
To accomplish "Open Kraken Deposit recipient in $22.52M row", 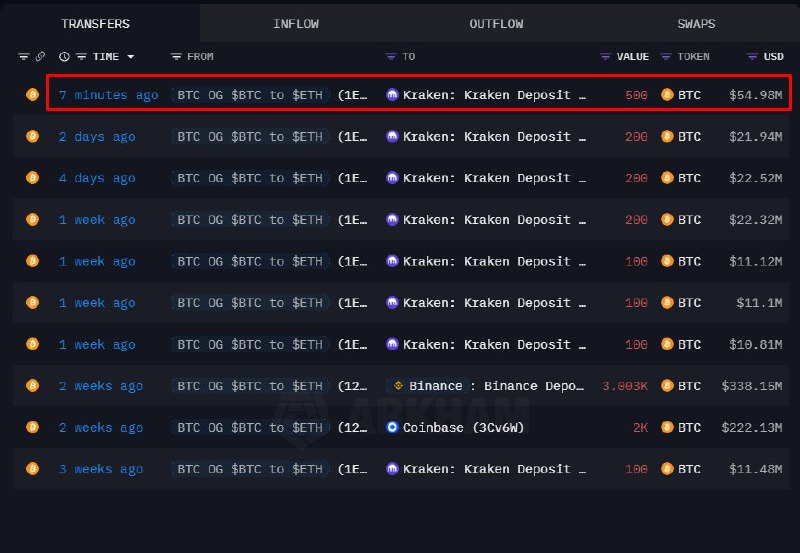I will (494, 178).
